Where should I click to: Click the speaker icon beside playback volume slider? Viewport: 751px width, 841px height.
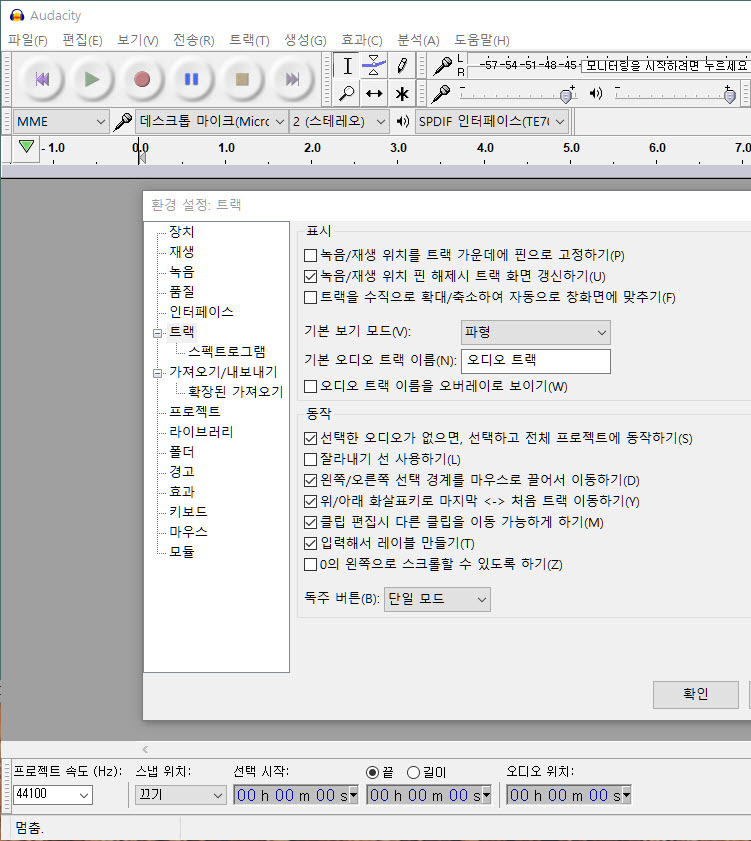[x=596, y=93]
